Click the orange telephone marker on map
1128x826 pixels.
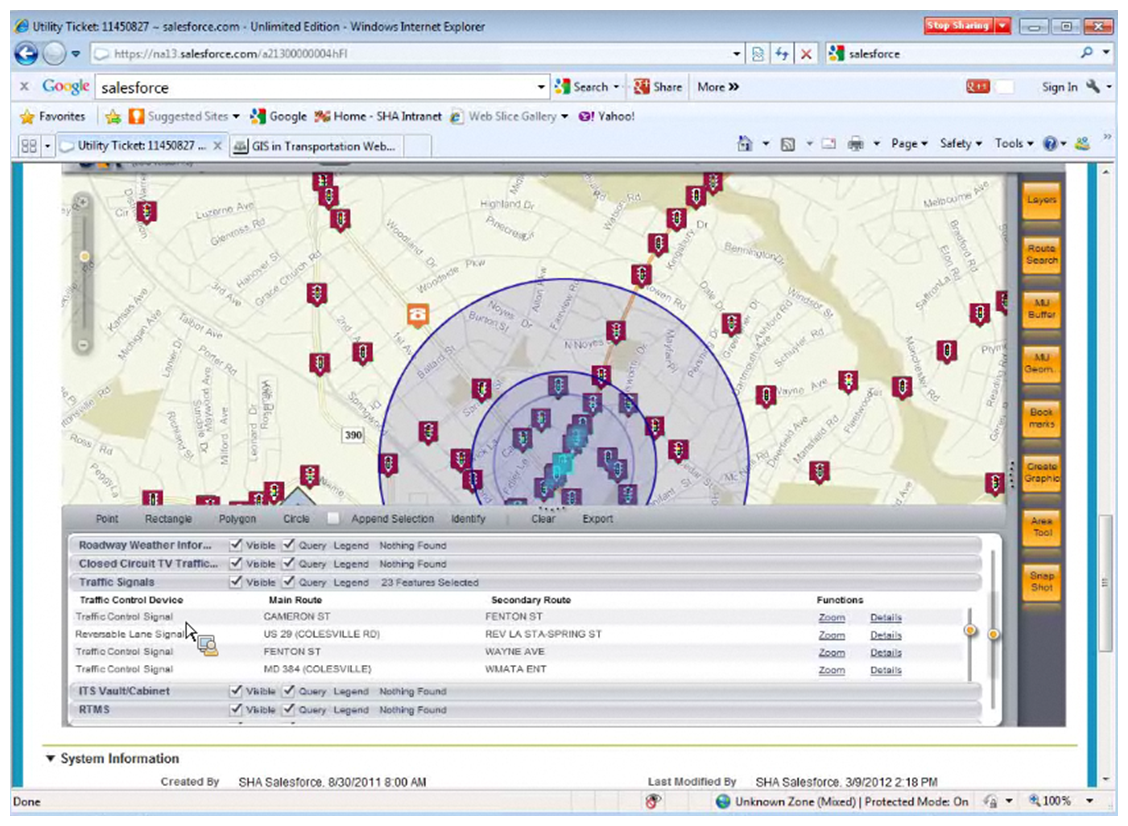pyautogui.click(x=418, y=314)
